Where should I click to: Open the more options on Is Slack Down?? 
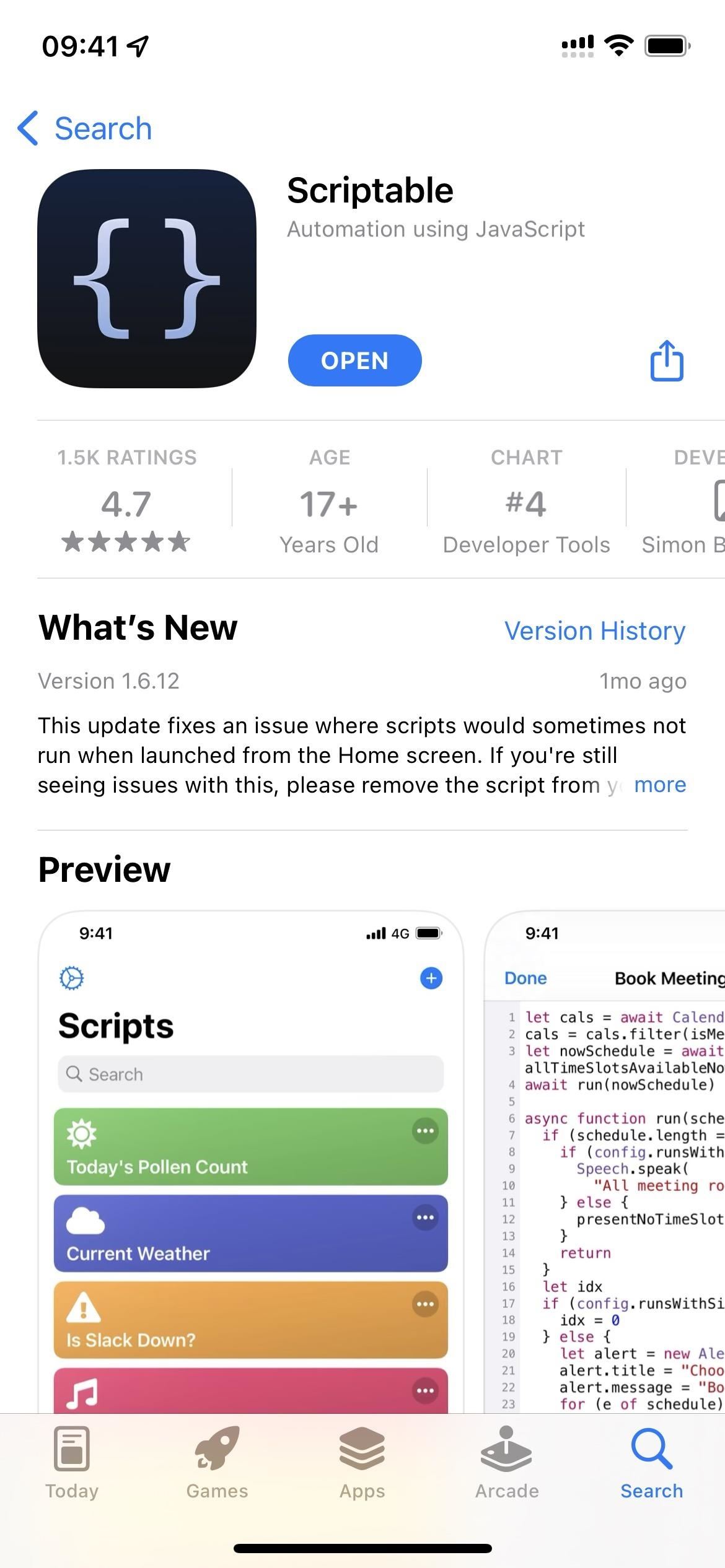pos(425,1304)
